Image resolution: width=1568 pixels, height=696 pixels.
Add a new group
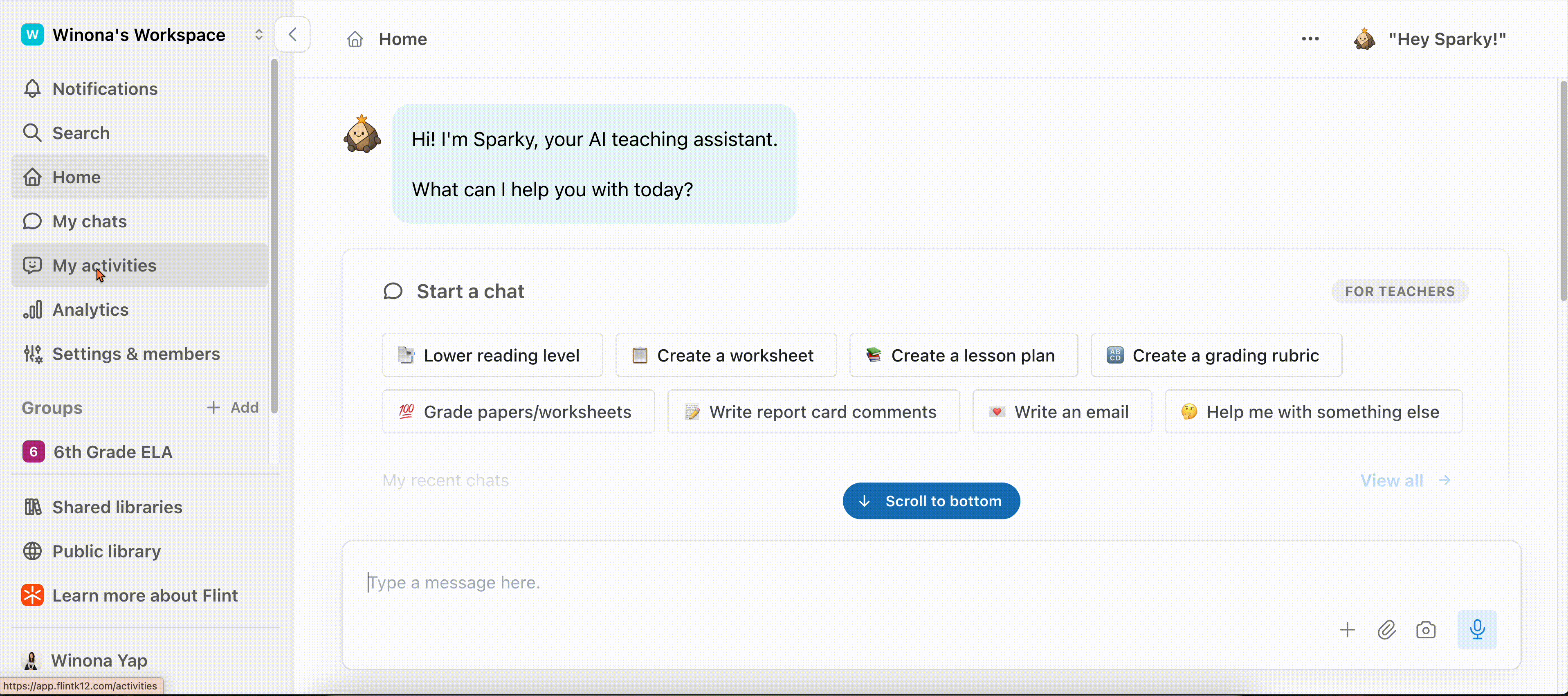[x=233, y=408]
